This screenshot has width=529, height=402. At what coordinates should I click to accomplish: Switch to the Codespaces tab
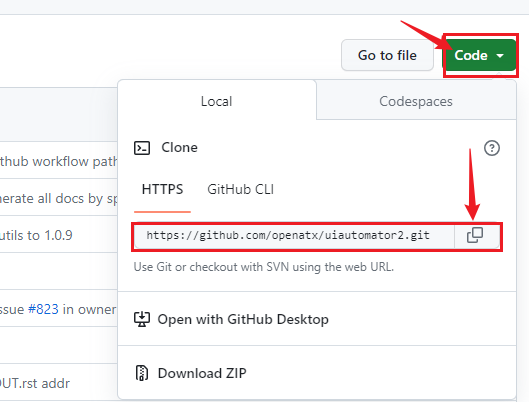click(x=416, y=101)
